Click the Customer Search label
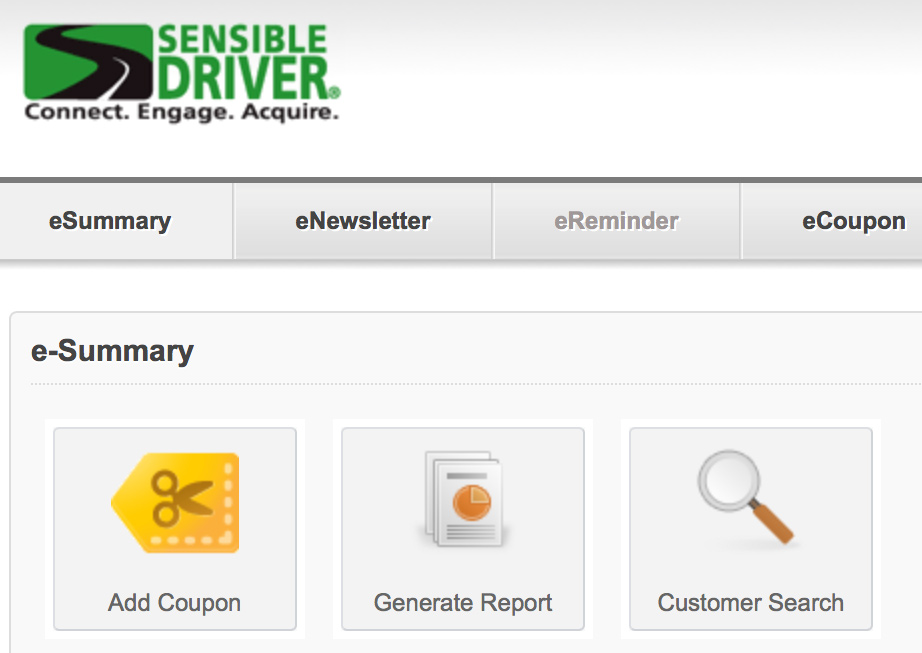 751,602
